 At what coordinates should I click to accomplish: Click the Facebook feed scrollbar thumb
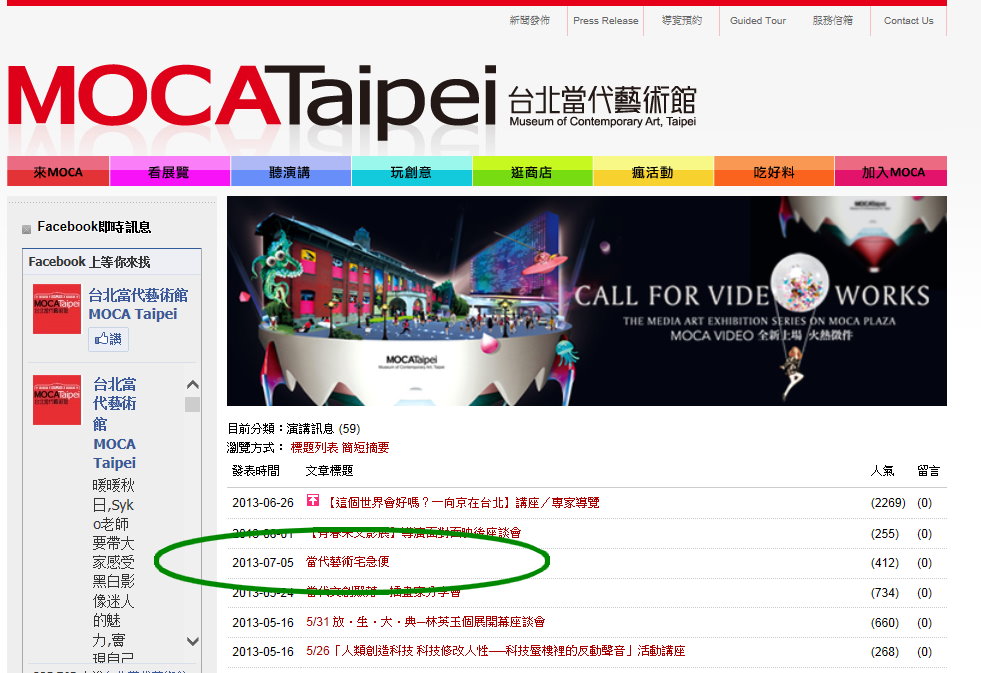point(193,405)
